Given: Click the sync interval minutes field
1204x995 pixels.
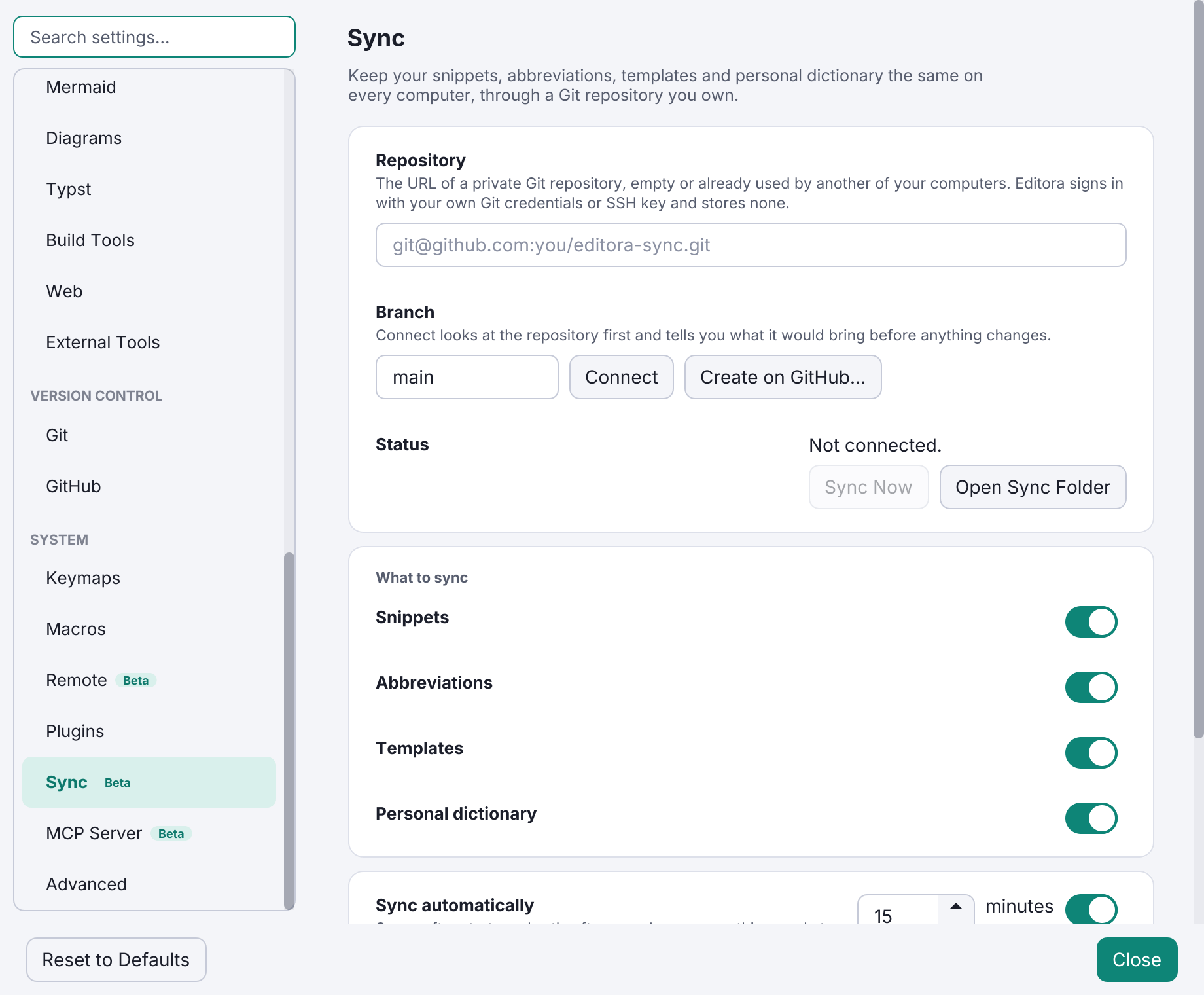Looking at the screenshot, I should click(x=899, y=911).
